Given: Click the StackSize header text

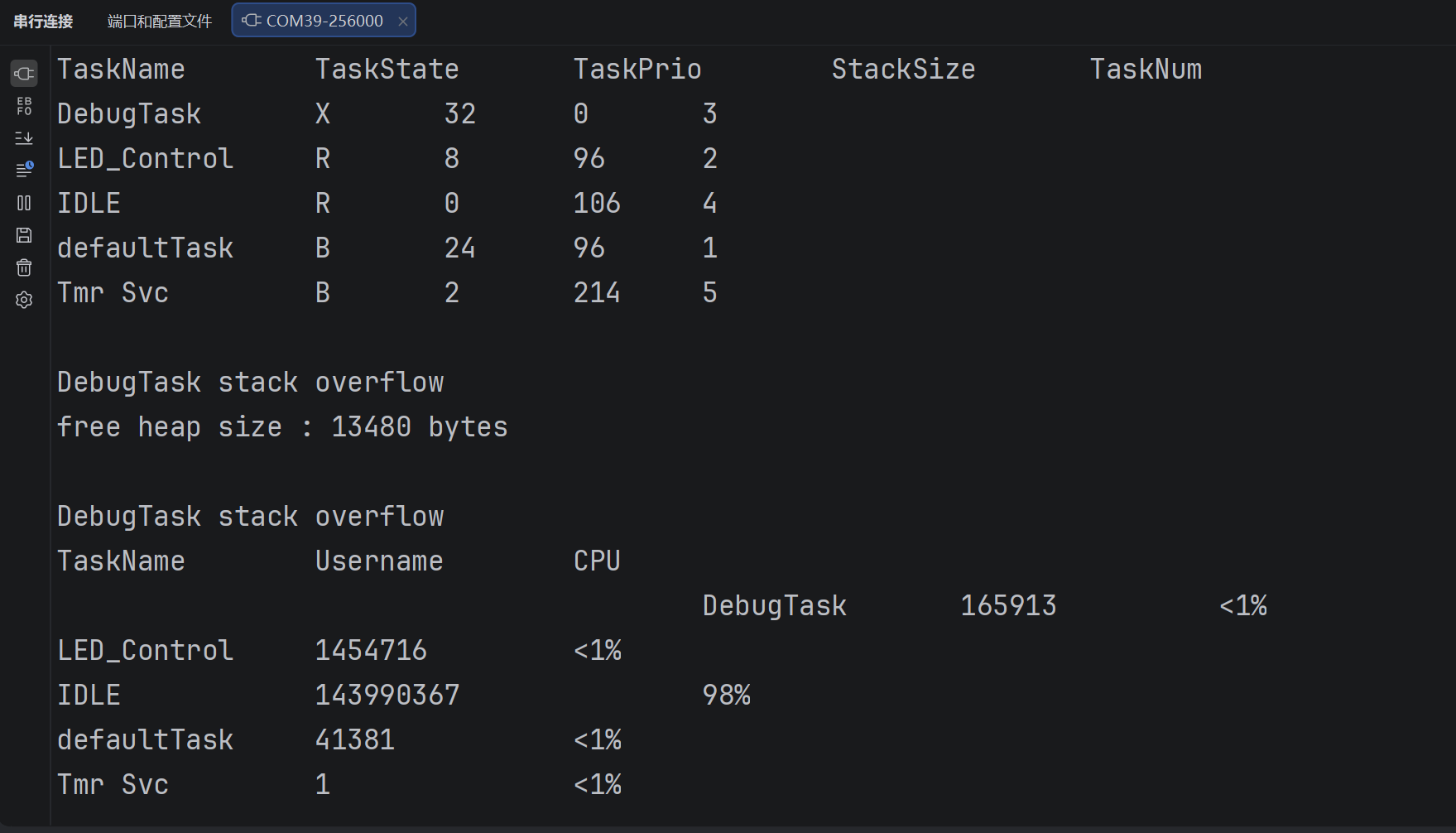Looking at the screenshot, I should (x=903, y=70).
